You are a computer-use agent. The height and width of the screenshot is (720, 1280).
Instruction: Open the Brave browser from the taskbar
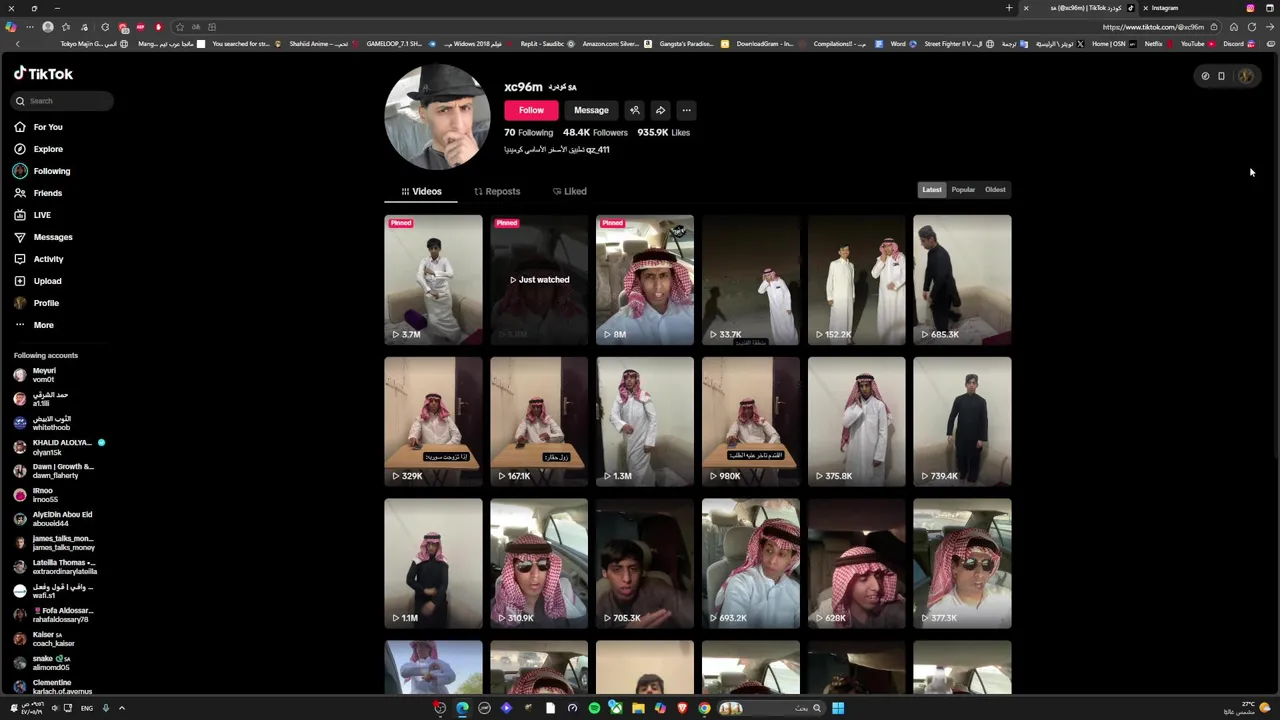coord(683,708)
